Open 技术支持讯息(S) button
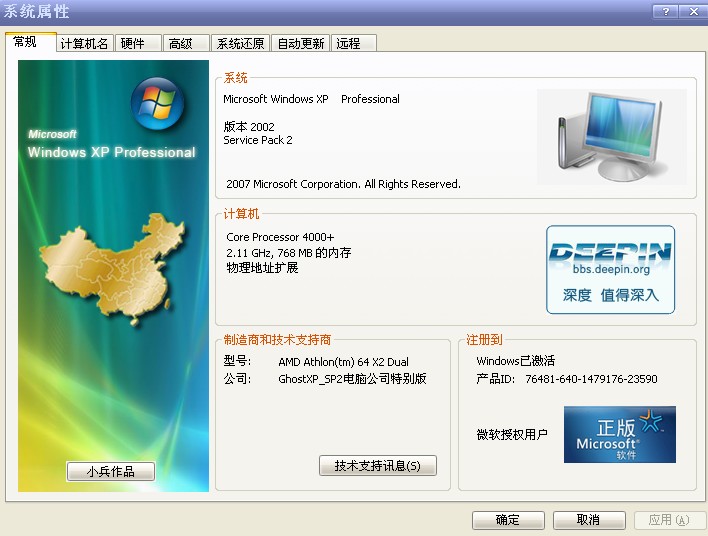The image size is (708, 536). pos(377,466)
